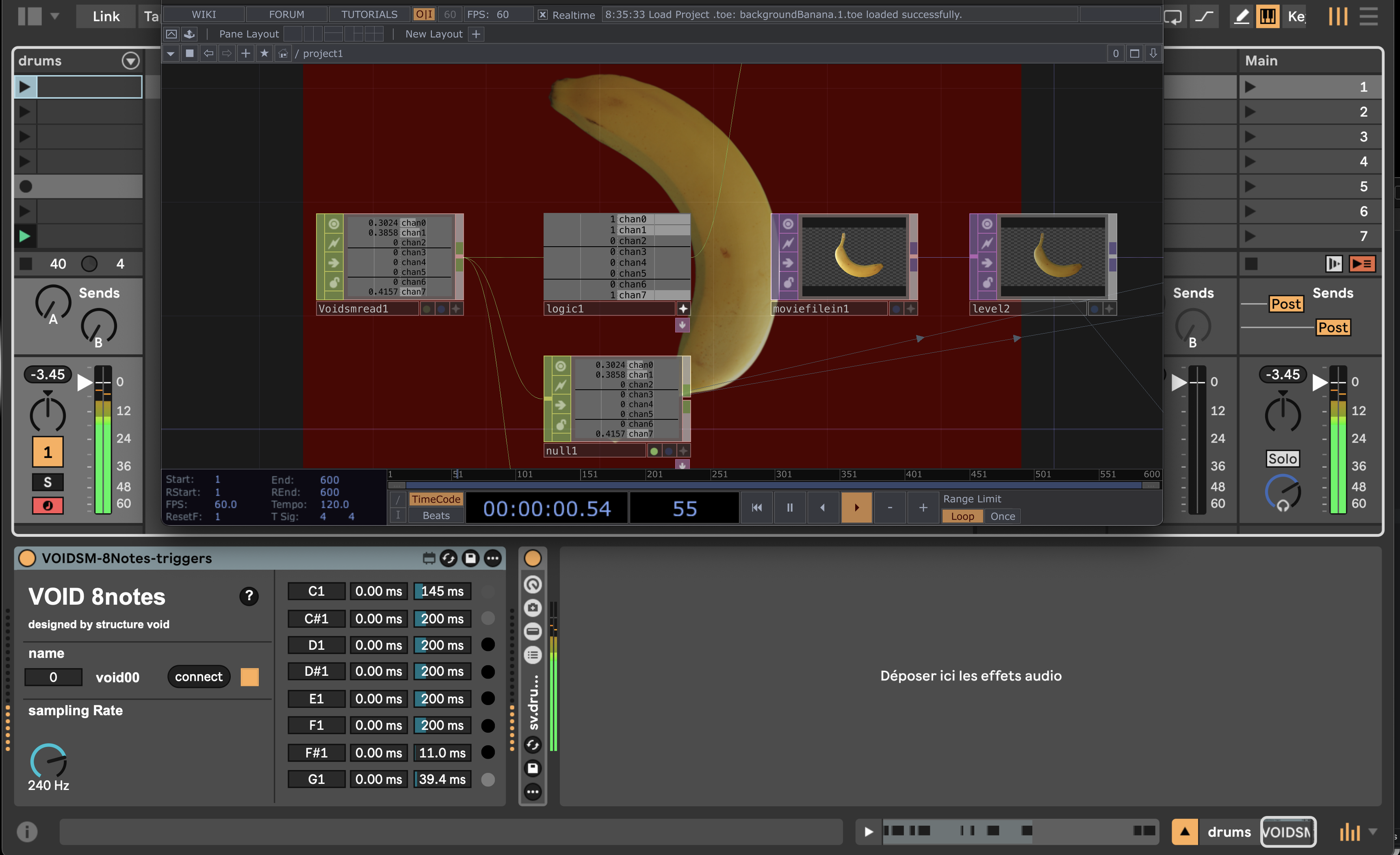Toggle the pencil draw mode button
Screen dimensions: 1400x855
tap(1242, 16)
